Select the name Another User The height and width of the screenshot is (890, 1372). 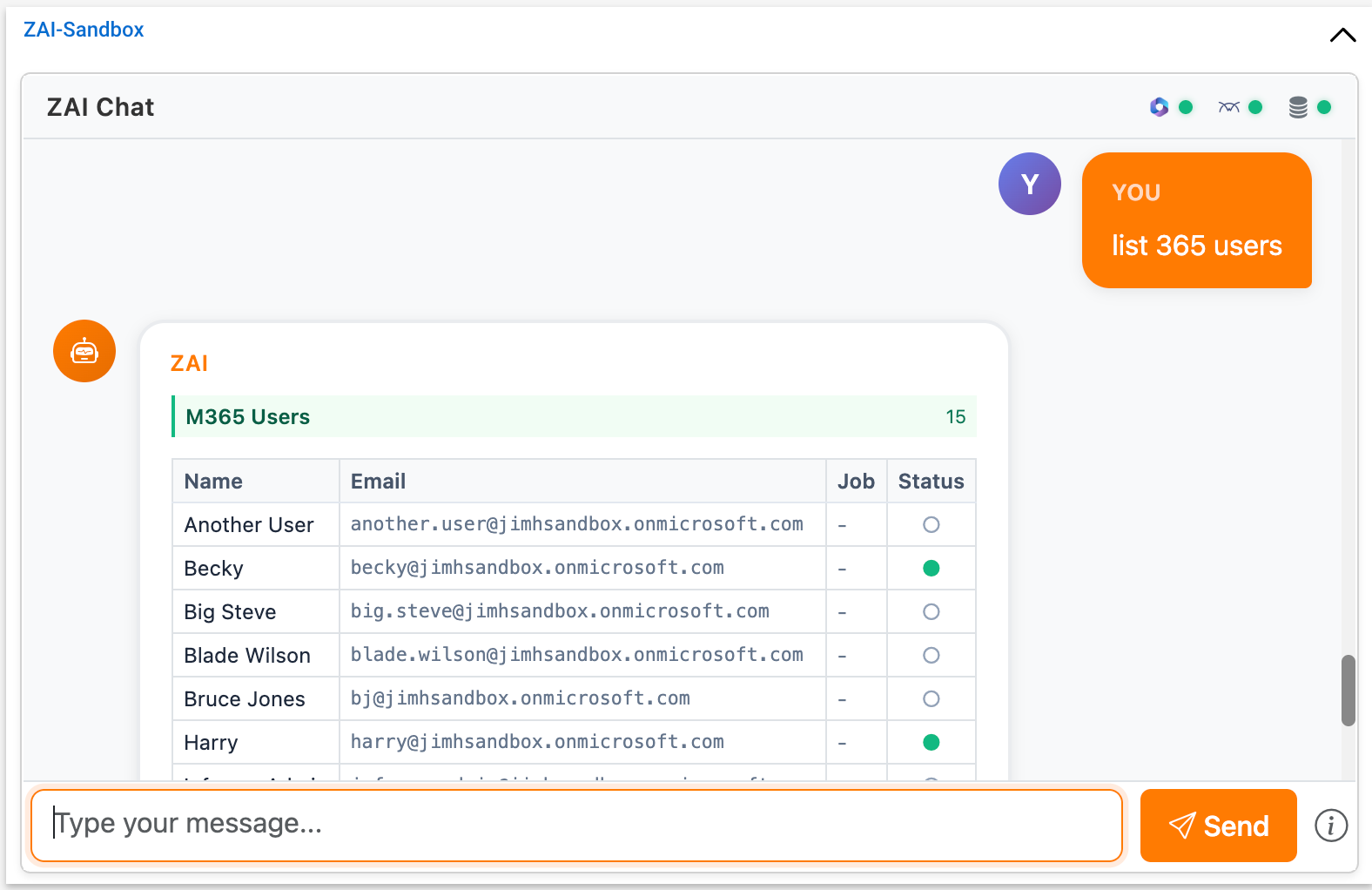click(249, 525)
